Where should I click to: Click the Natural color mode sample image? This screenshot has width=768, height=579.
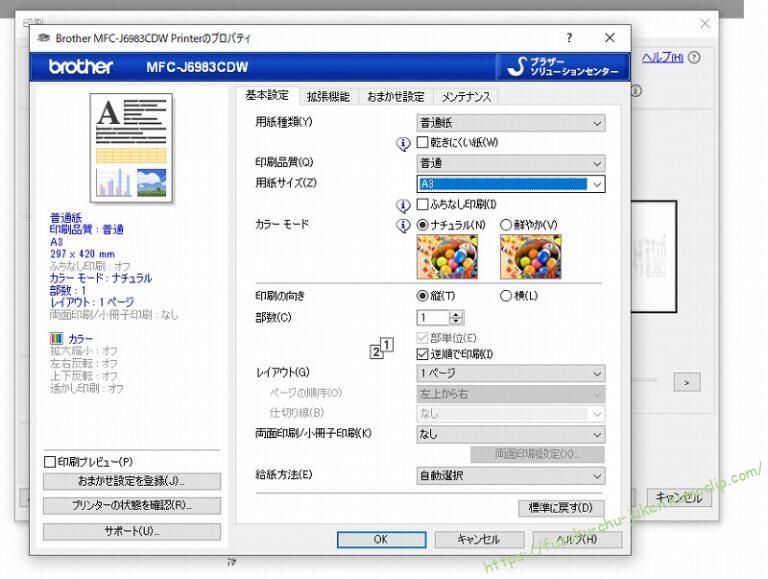448,256
